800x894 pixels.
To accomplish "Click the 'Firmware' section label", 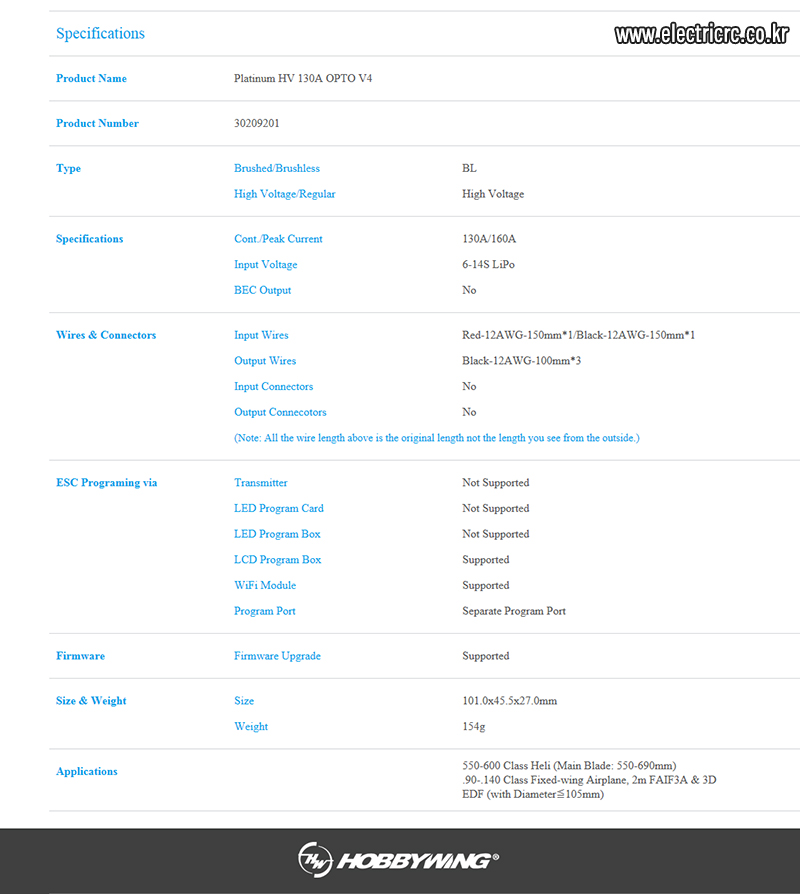I will point(80,656).
